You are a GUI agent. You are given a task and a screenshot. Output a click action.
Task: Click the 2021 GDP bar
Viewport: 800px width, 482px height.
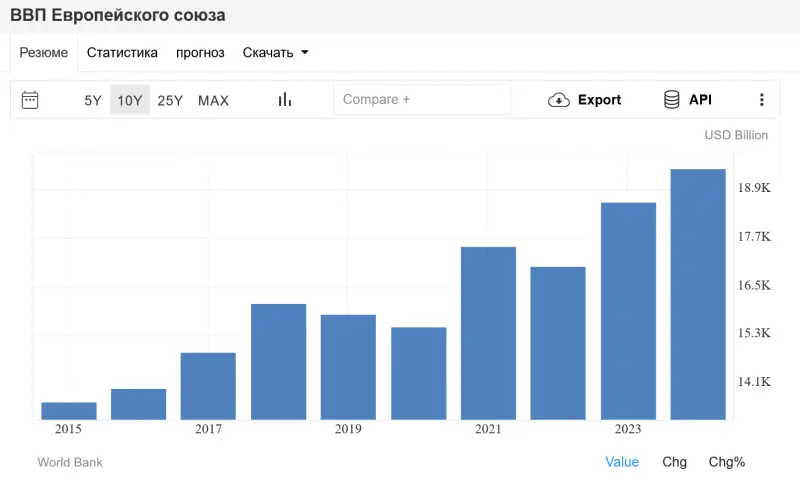[488, 334]
